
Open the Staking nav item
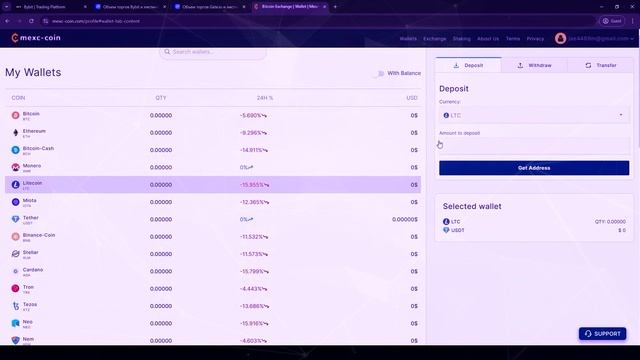coord(462,39)
